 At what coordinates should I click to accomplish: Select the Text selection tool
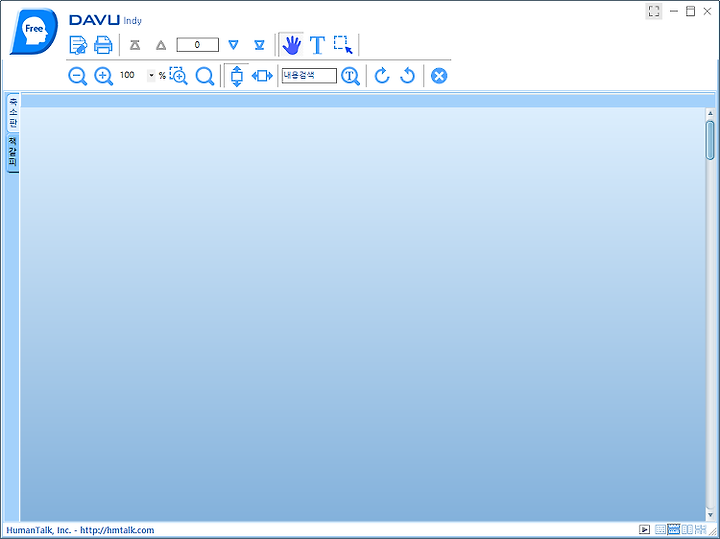317,45
